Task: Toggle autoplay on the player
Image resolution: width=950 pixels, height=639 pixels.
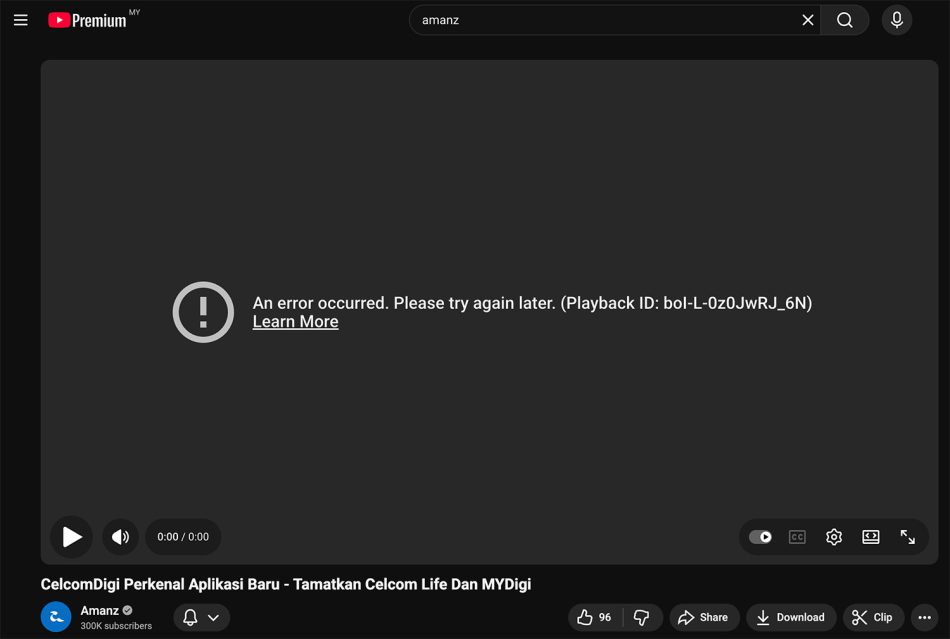Action: pos(760,537)
